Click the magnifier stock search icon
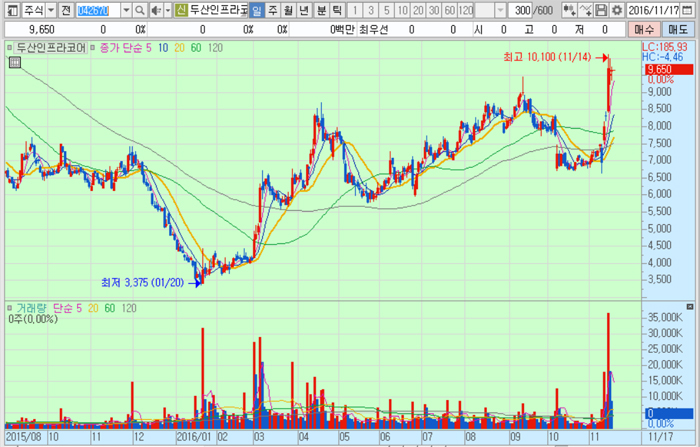The width and height of the screenshot is (700, 447). click(x=139, y=10)
